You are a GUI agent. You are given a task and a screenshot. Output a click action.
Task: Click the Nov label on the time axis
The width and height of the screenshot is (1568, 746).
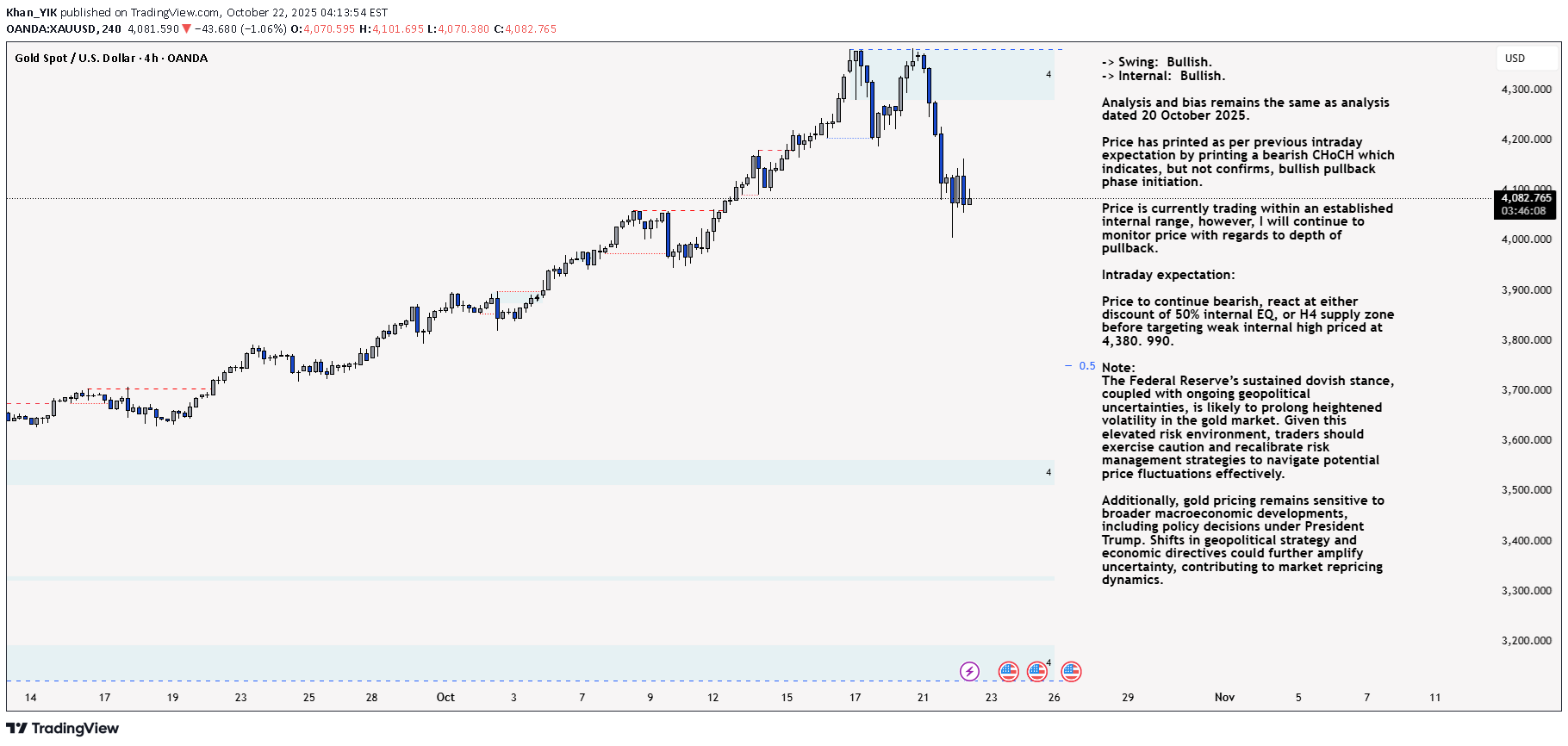[1224, 697]
